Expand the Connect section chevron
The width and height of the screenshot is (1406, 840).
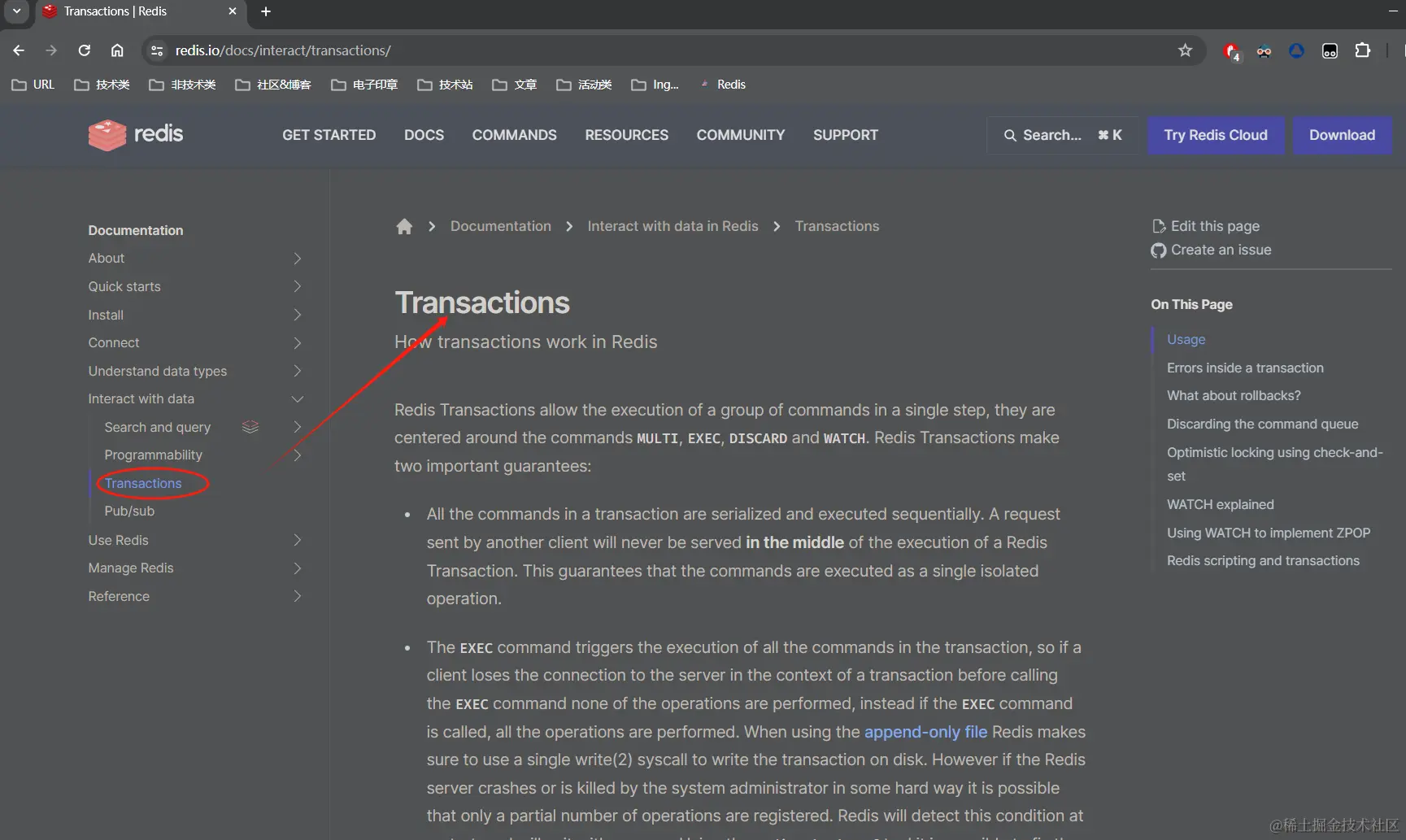(x=297, y=342)
